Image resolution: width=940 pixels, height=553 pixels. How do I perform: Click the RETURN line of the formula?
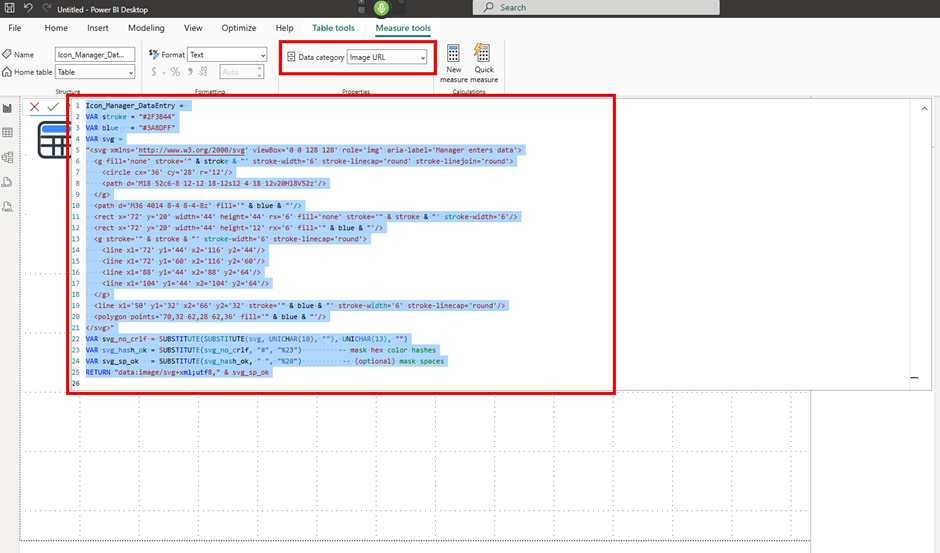pyautogui.click(x=177, y=372)
